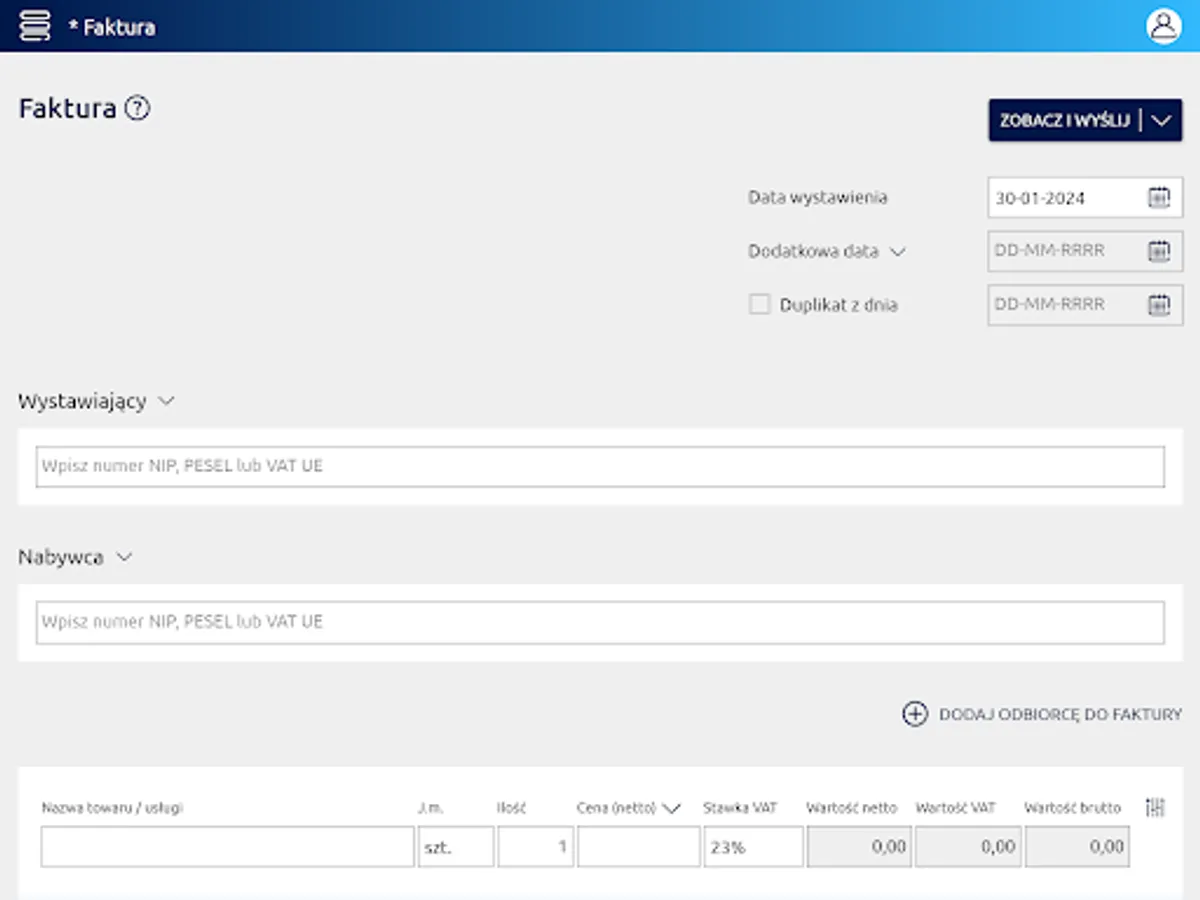Image resolution: width=1200 pixels, height=900 pixels.
Task: Open the ZOBACZ I WYŚLIJ dropdown arrow
Action: [x=1161, y=120]
